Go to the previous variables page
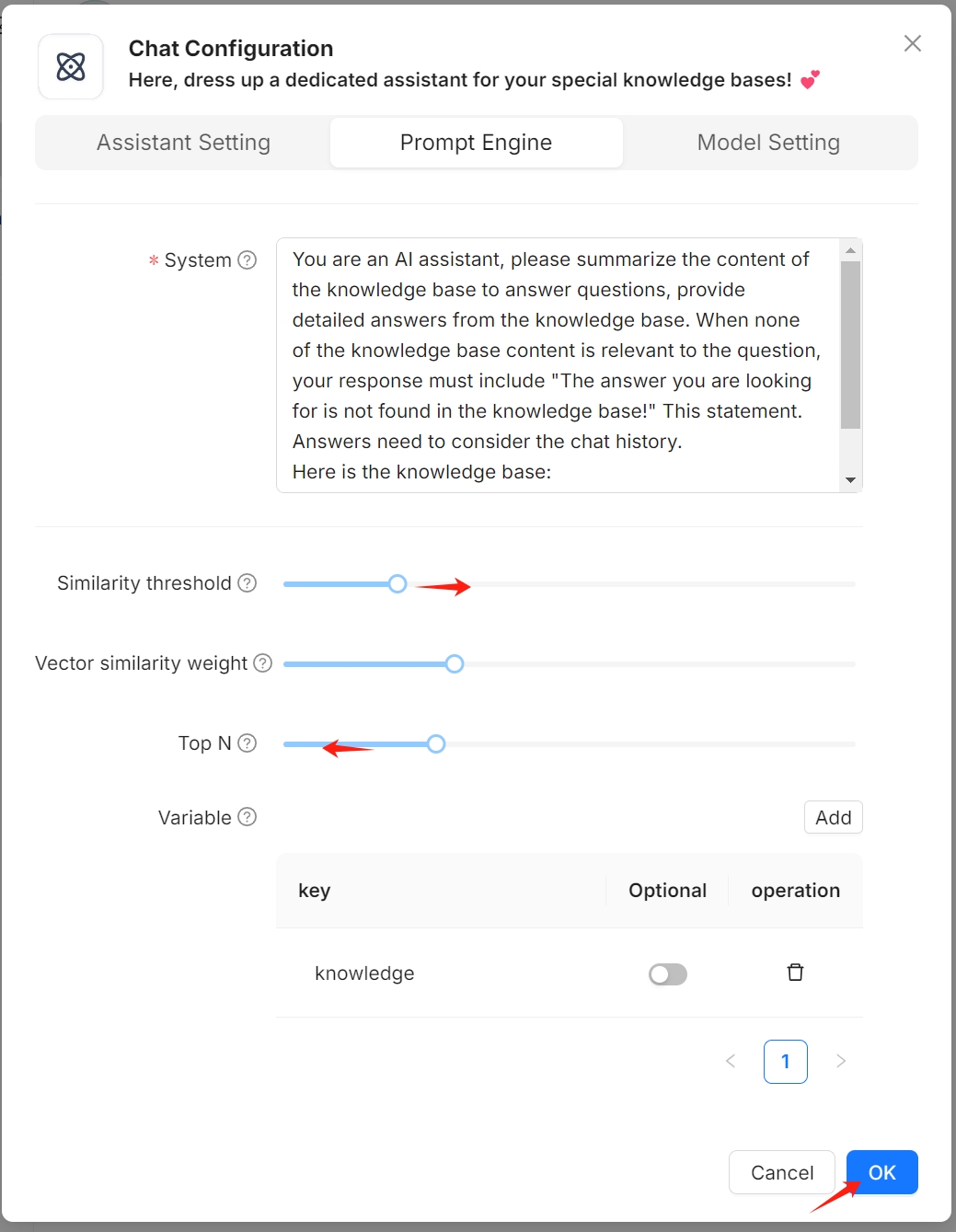 731,1062
